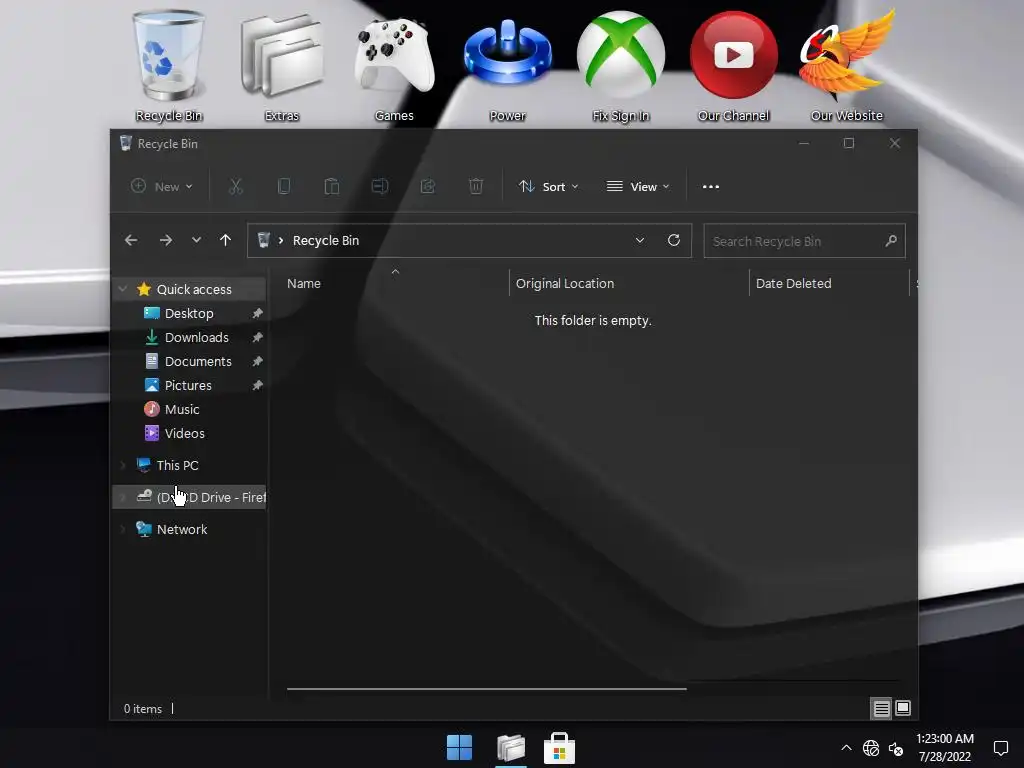Click the Paste clipboard toolbar icon
This screenshot has height=768, width=1024.
click(332, 187)
